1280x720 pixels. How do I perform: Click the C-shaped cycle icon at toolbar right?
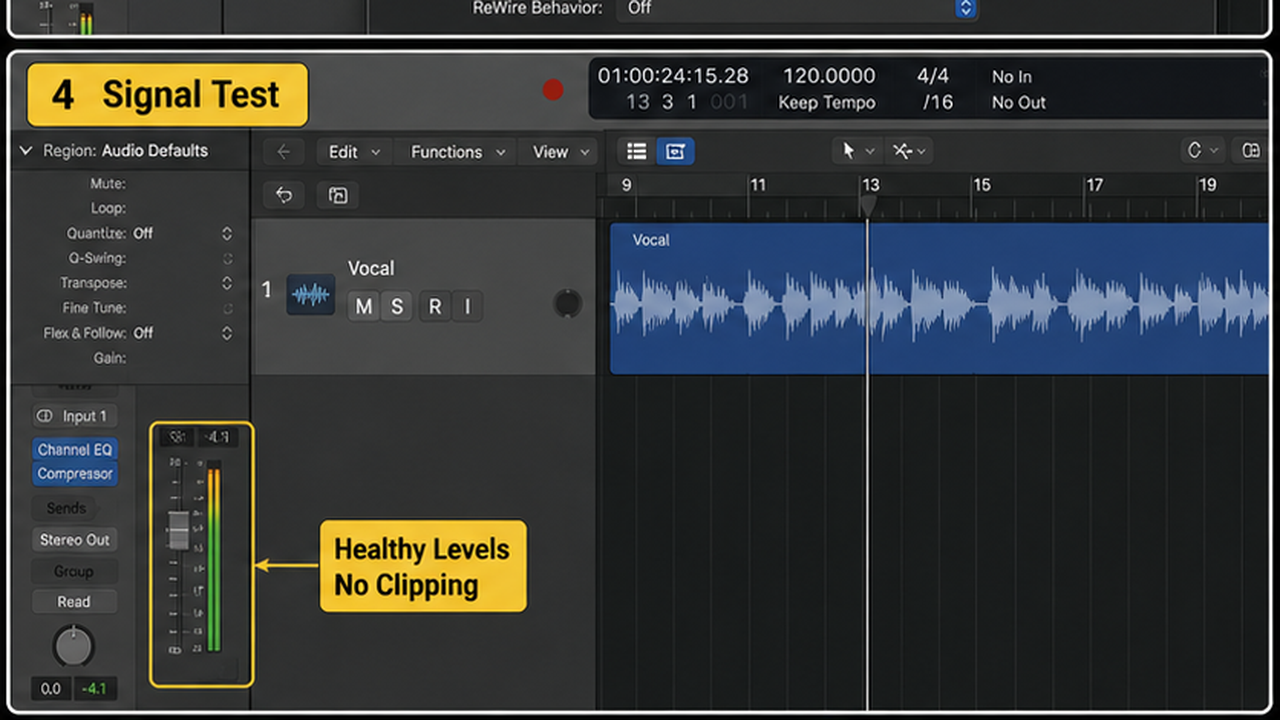1194,150
